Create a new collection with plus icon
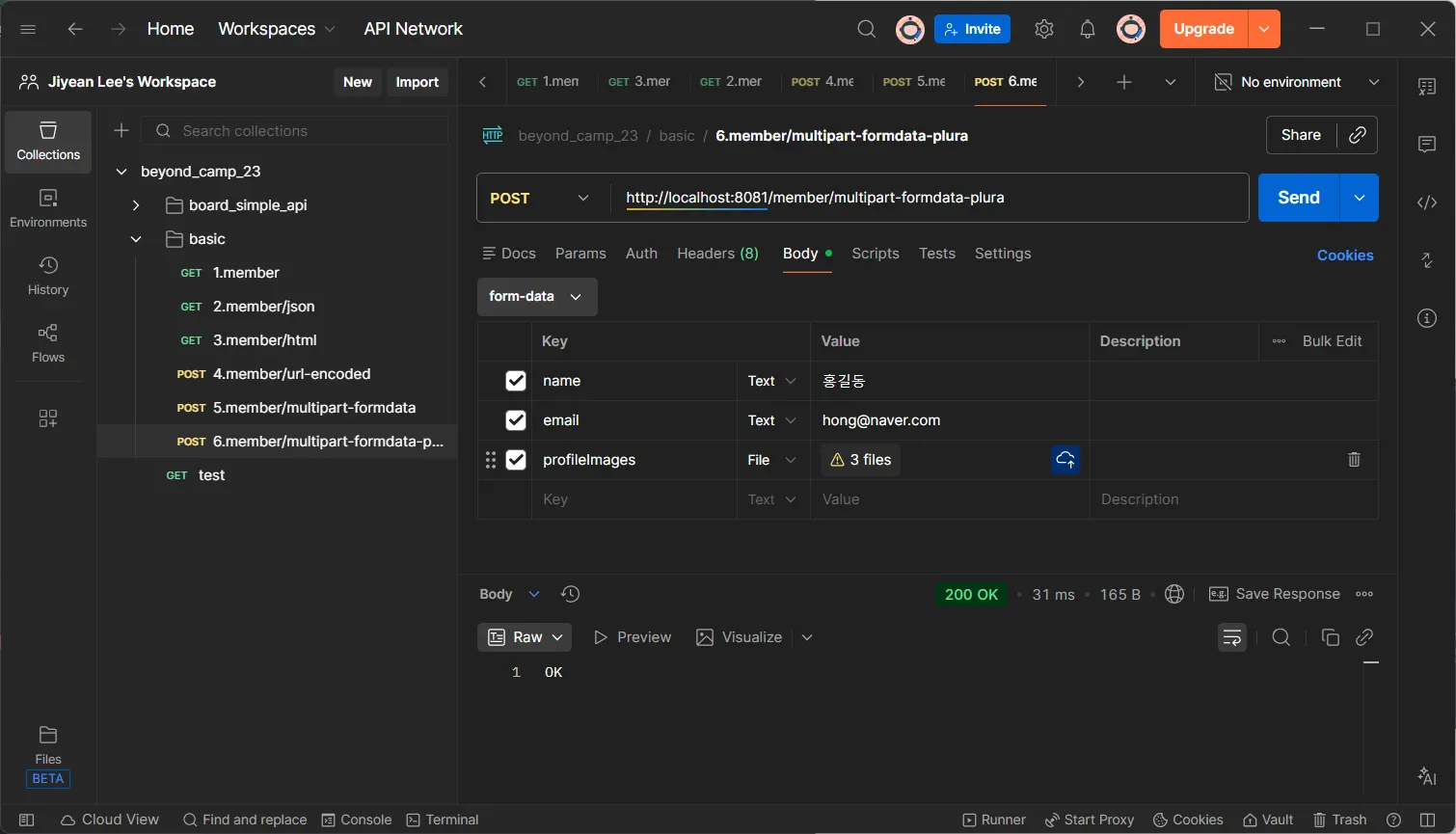1456x834 pixels. [x=121, y=130]
